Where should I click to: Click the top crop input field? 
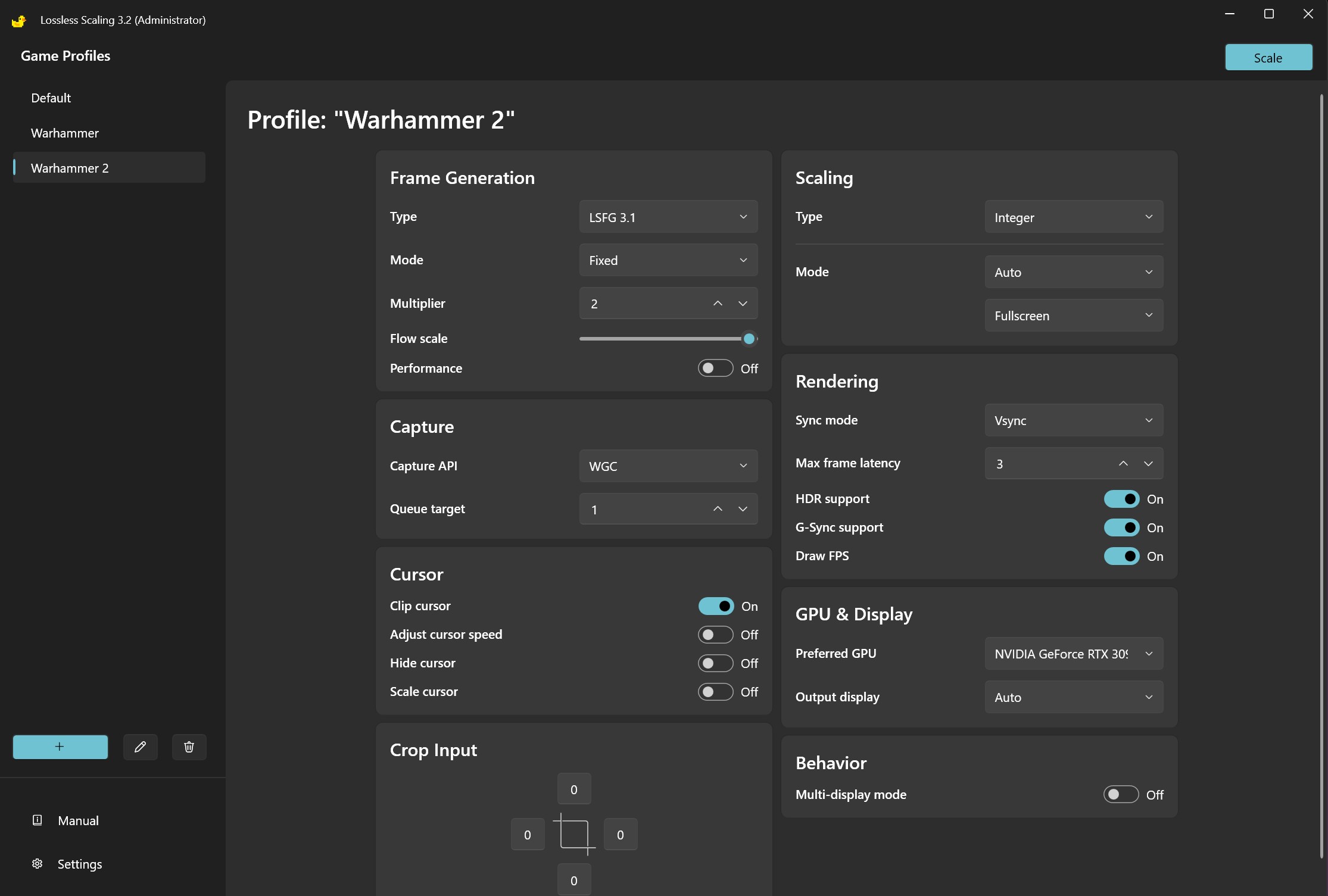[x=574, y=789]
